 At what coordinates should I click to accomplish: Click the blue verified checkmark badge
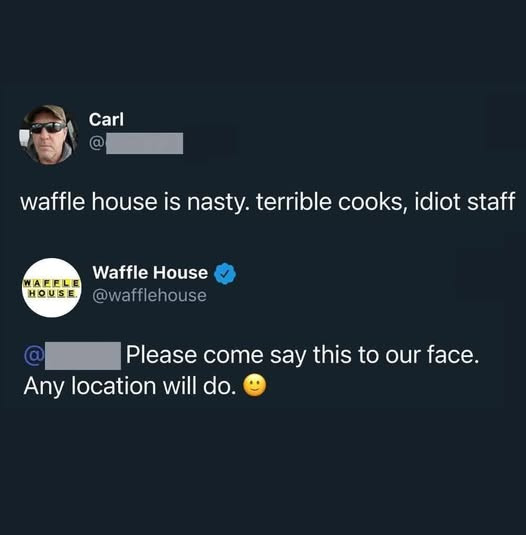(225, 274)
